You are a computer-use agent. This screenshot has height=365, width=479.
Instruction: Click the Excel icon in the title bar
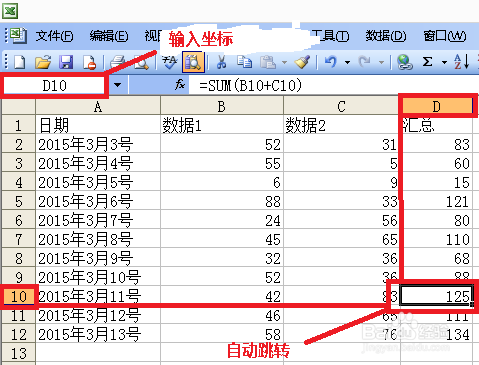click(x=10, y=11)
